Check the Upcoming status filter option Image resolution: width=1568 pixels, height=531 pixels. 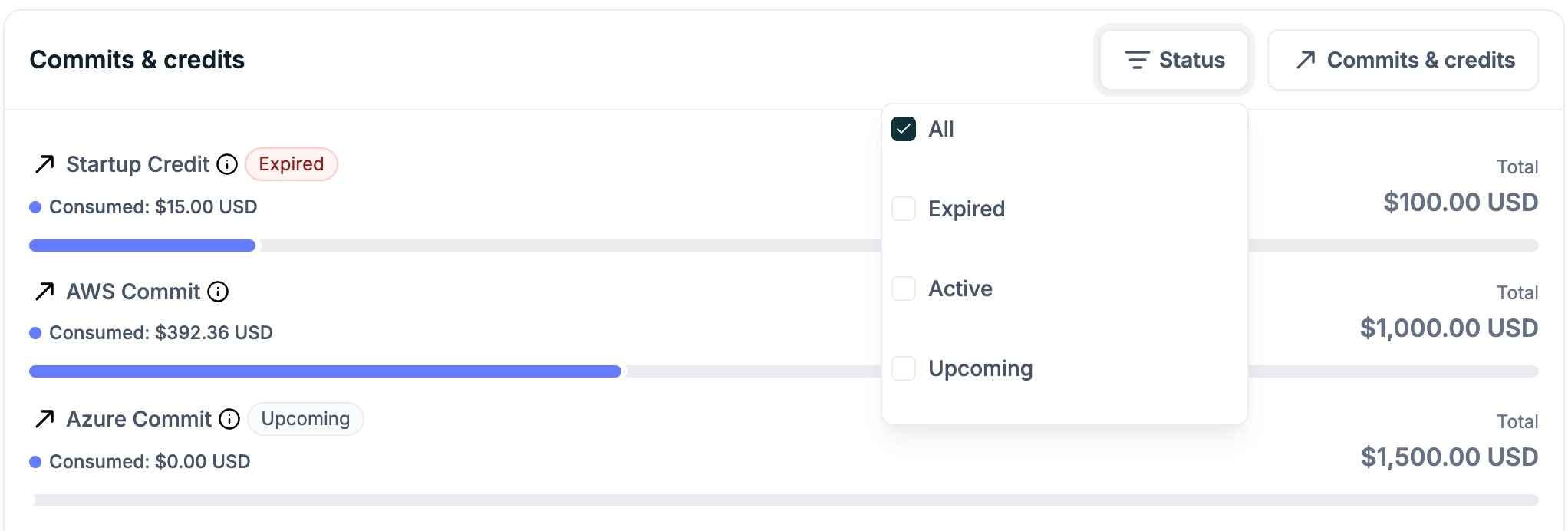(904, 368)
